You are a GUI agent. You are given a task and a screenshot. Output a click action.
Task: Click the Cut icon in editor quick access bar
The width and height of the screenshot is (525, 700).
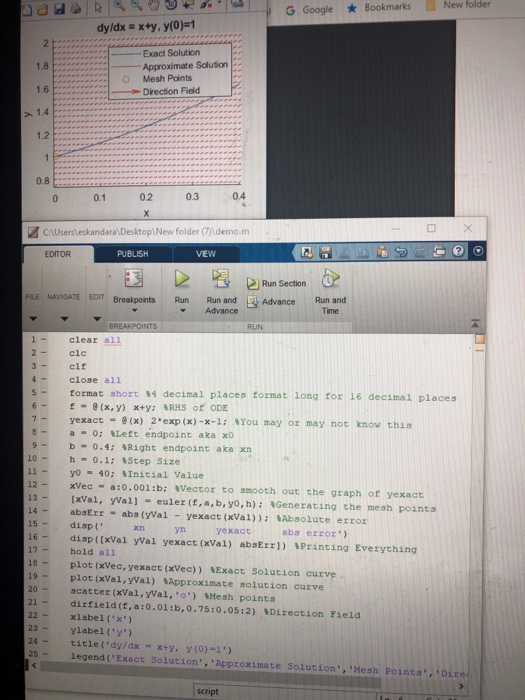344,252
